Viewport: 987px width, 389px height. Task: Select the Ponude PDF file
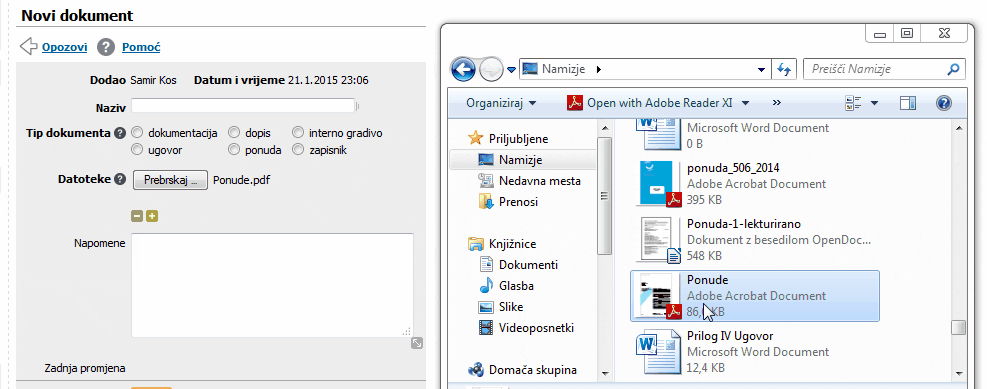click(x=755, y=296)
